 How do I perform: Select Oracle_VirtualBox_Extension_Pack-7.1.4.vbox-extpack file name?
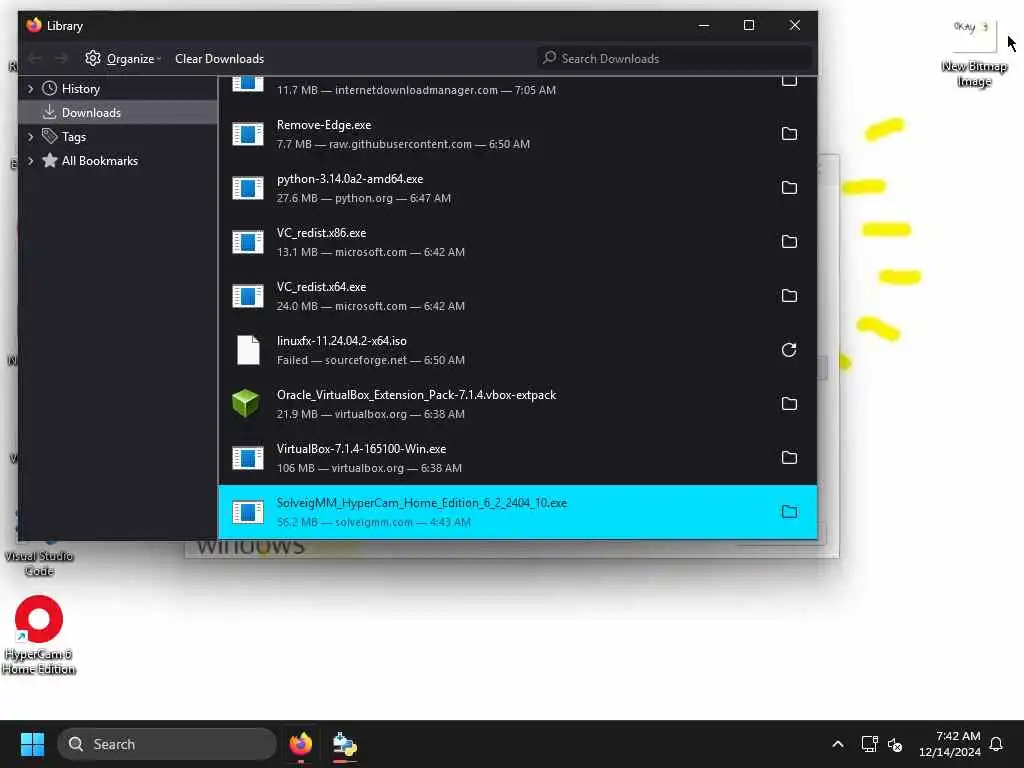pyautogui.click(x=417, y=395)
